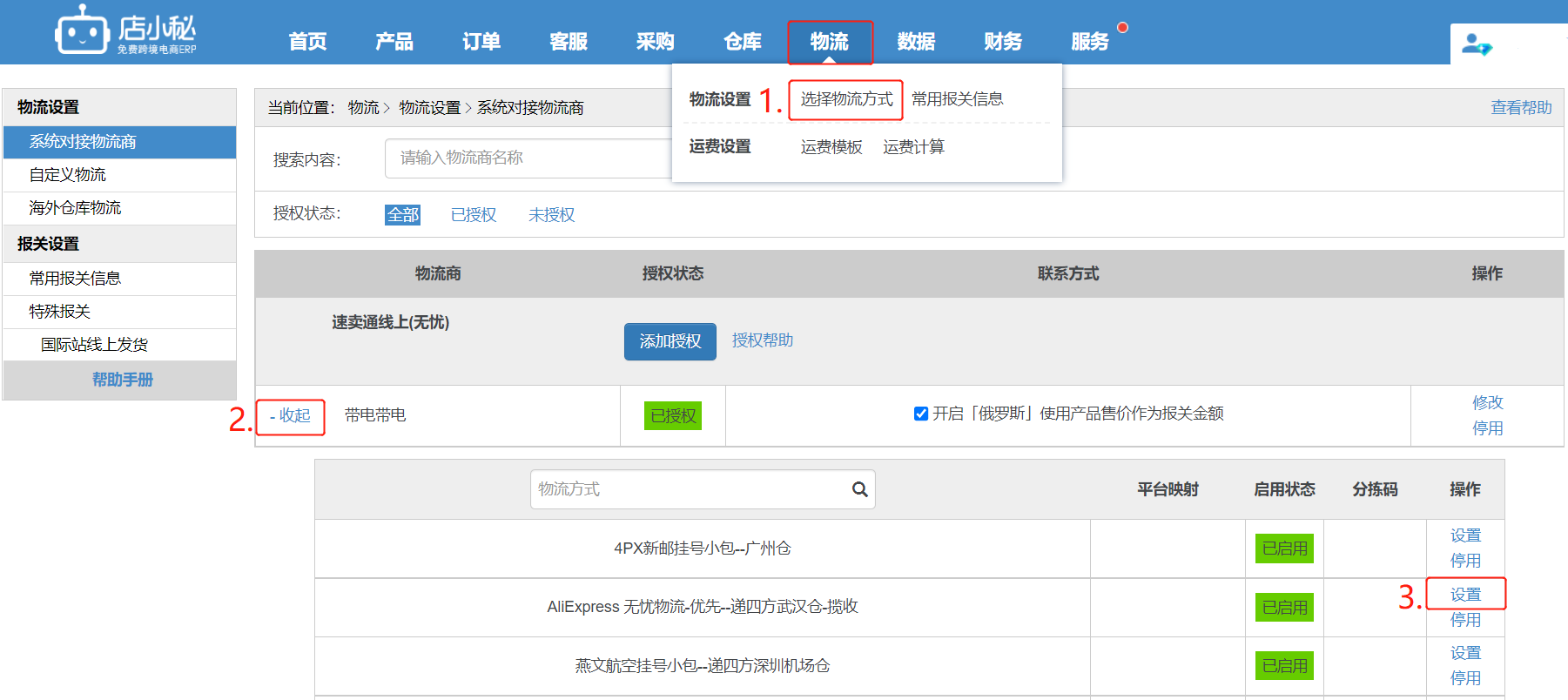
Task: Open the 订单 menu
Action: [481, 42]
